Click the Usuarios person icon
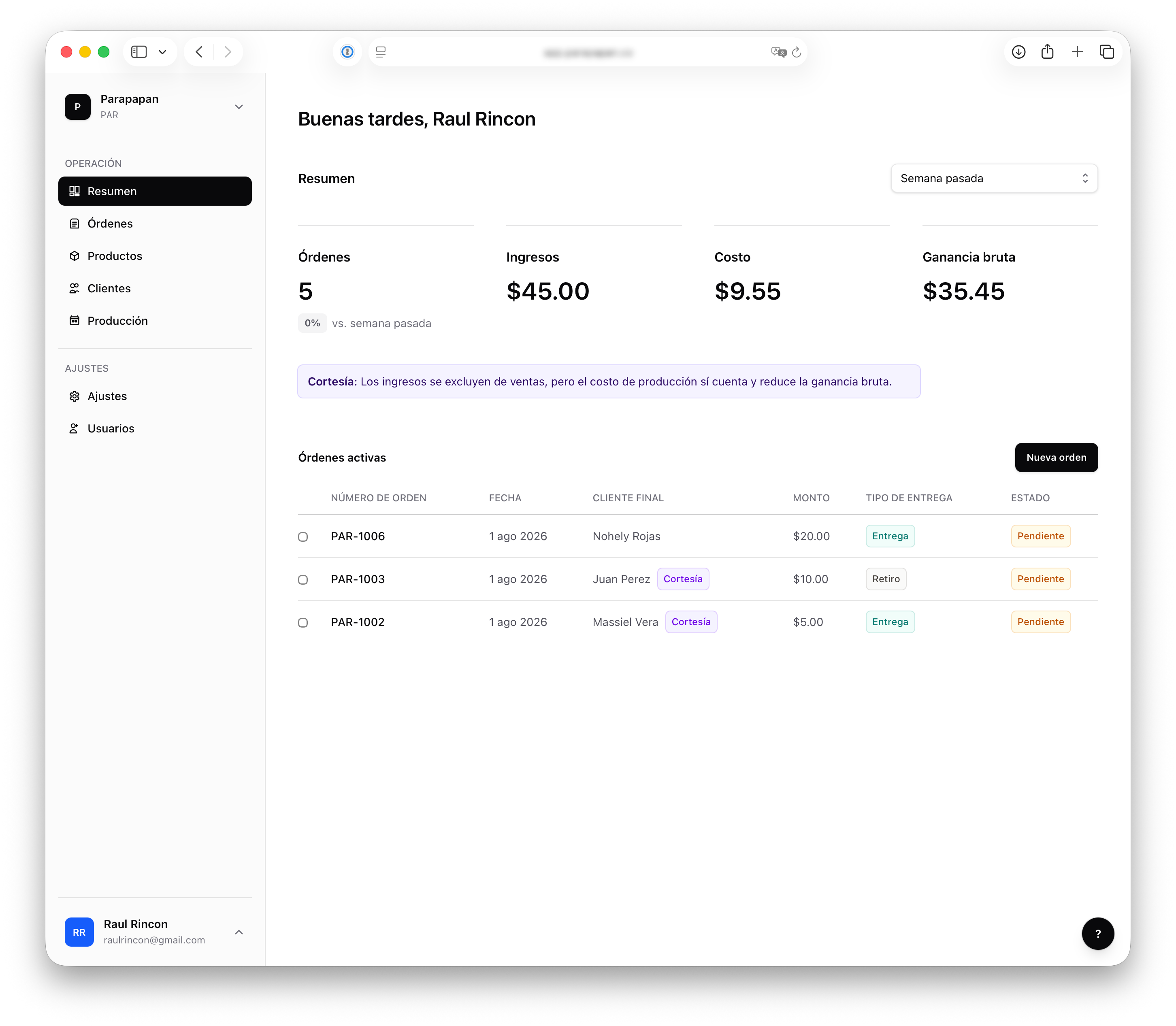This screenshot has height=1026, width=1176. pos(75,429)
